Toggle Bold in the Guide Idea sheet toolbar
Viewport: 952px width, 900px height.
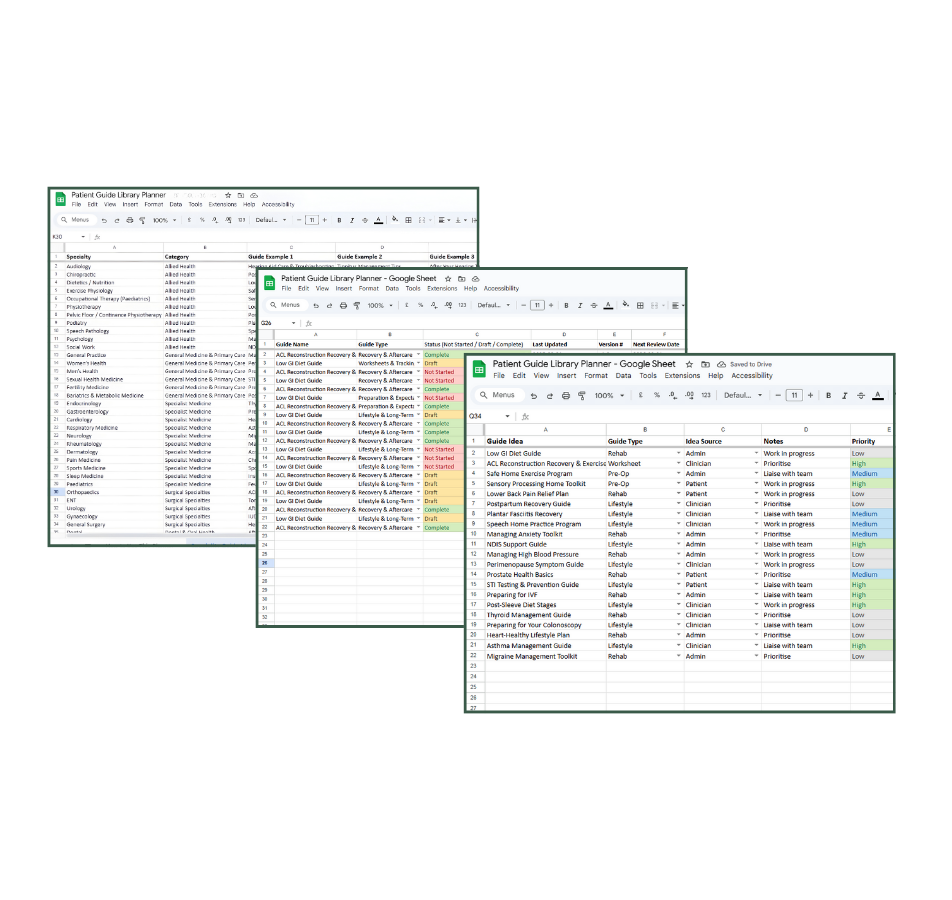click(x=827, y=395)
